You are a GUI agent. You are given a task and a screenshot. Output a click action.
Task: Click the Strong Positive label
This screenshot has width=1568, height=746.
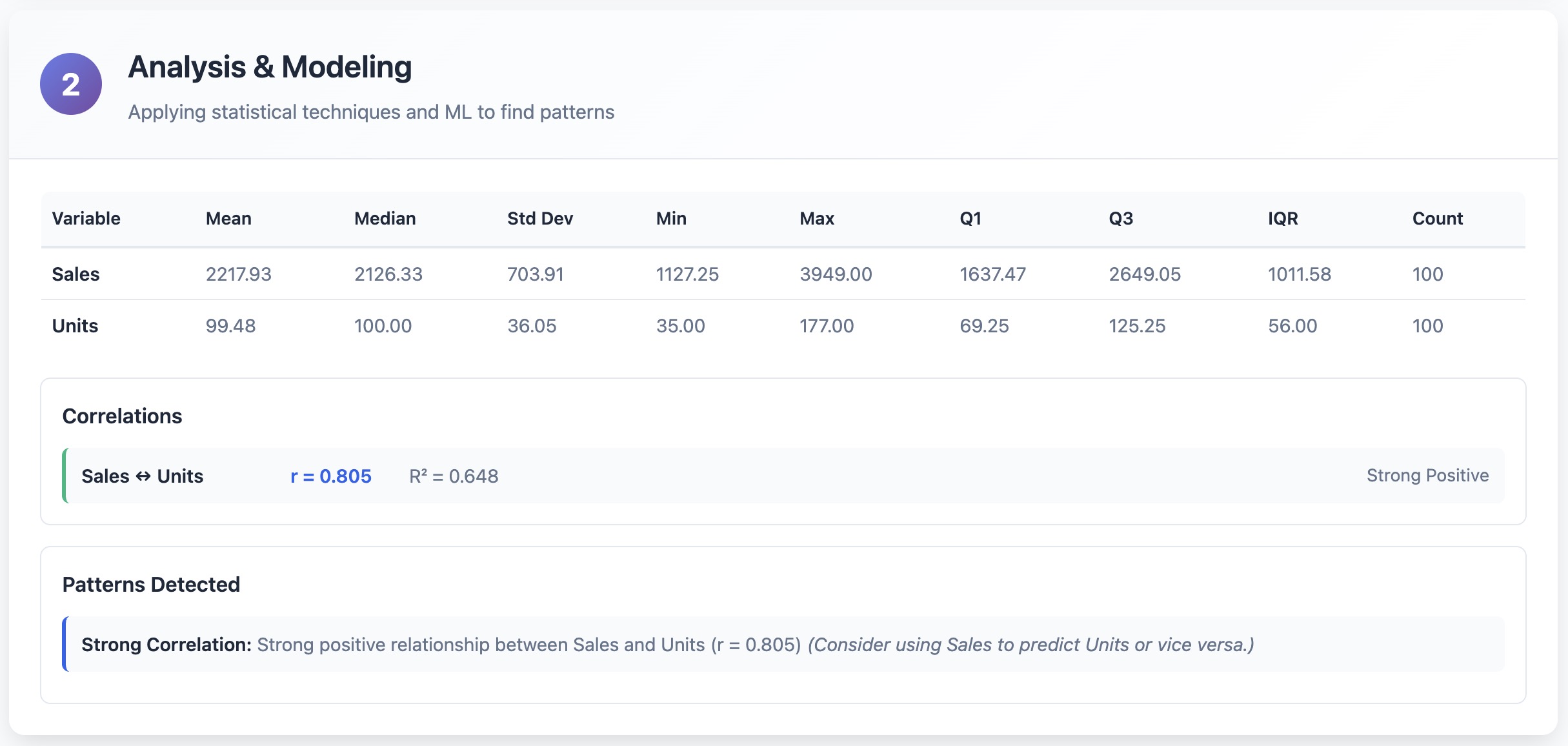pyautogui.click(x=1427, y=476)
